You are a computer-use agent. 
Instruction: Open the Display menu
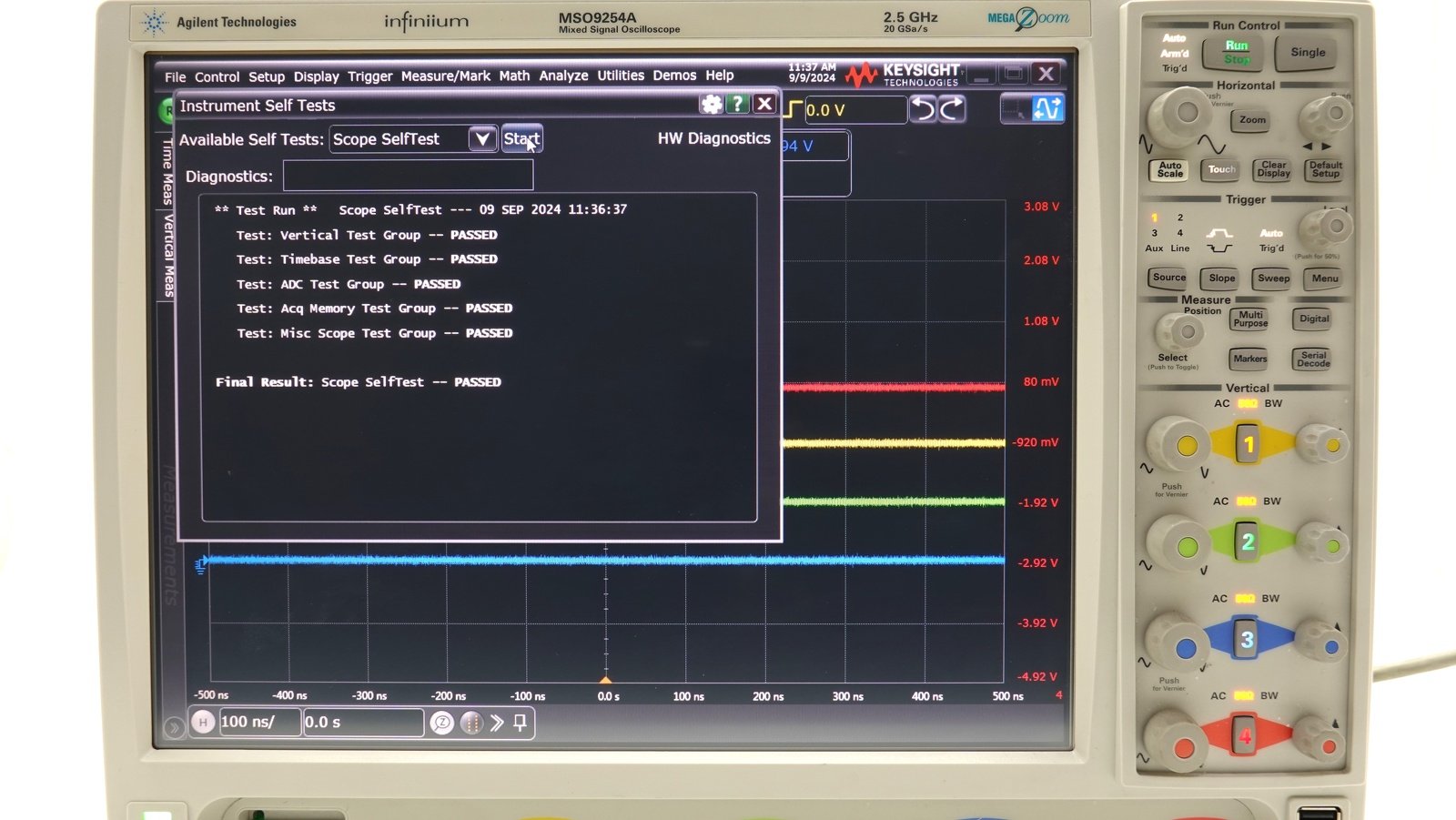316,76
